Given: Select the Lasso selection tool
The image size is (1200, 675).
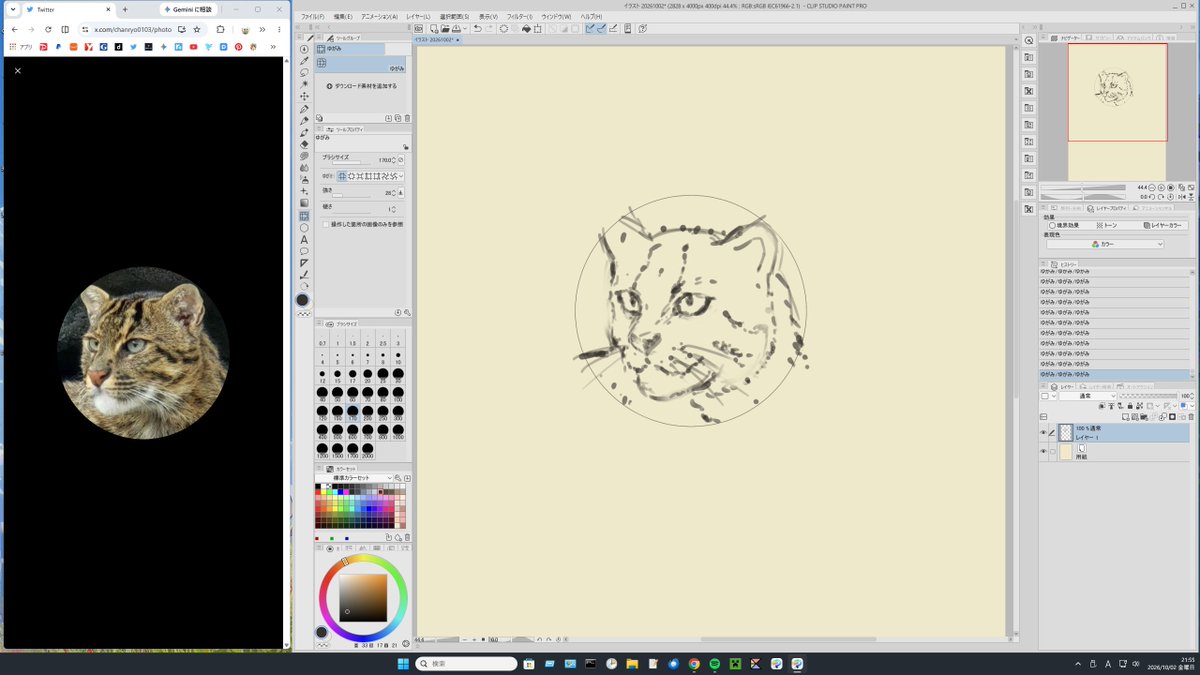Looking at the screenshot, I should coord(304,73).
